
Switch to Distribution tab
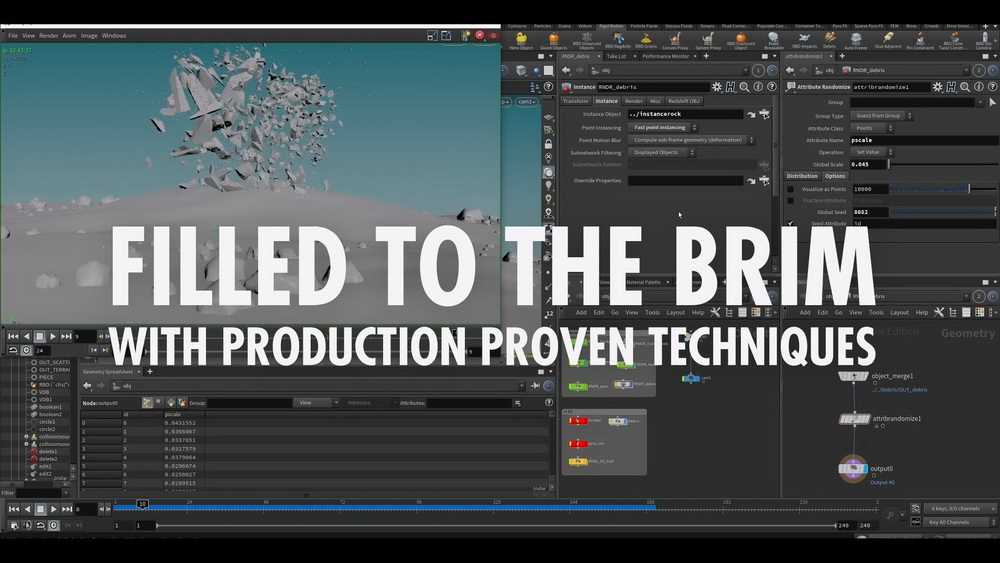click(802, 176)
